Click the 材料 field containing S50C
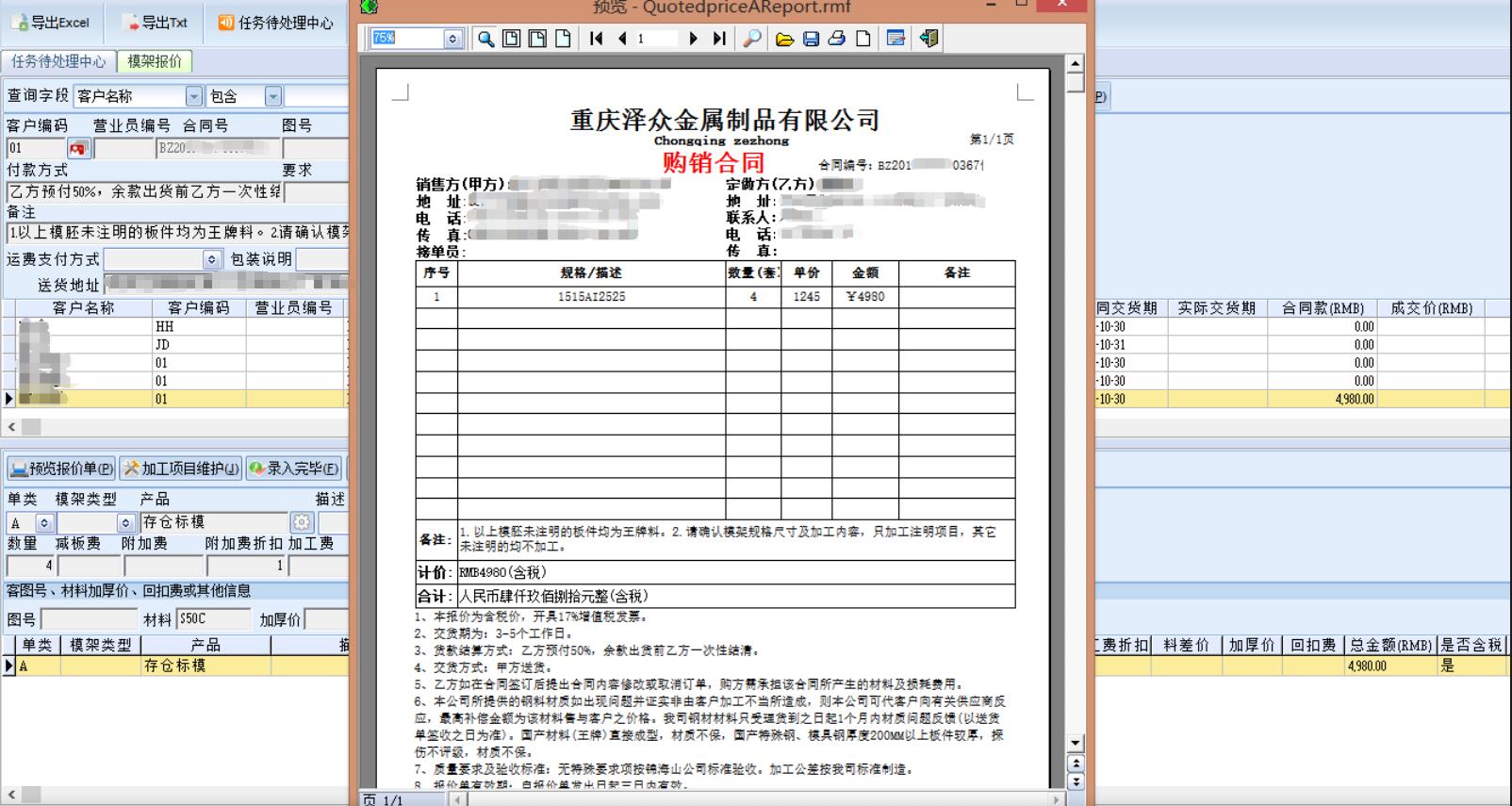 click(214, 619)
